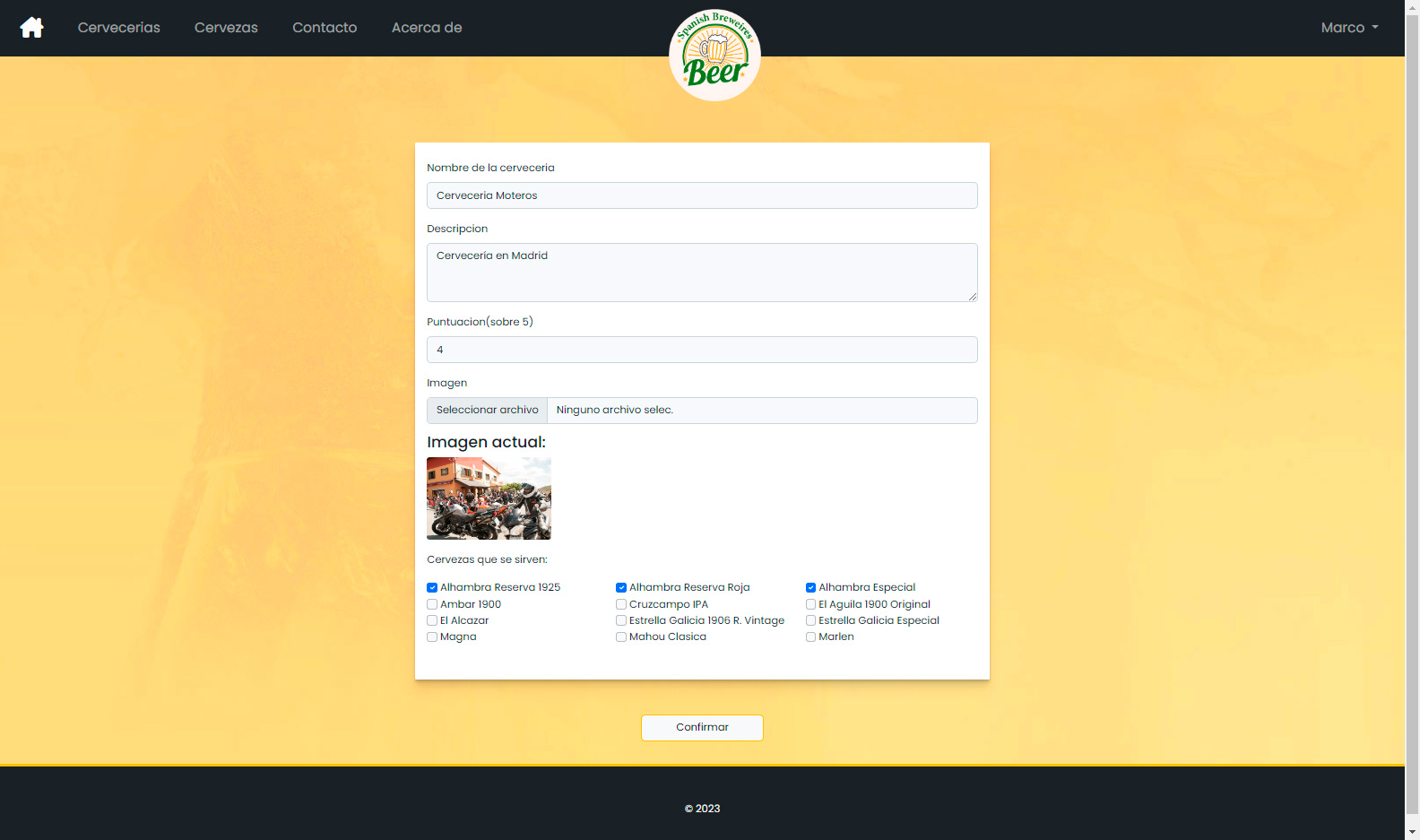Open the Cervezas menu item

point(226,28)
